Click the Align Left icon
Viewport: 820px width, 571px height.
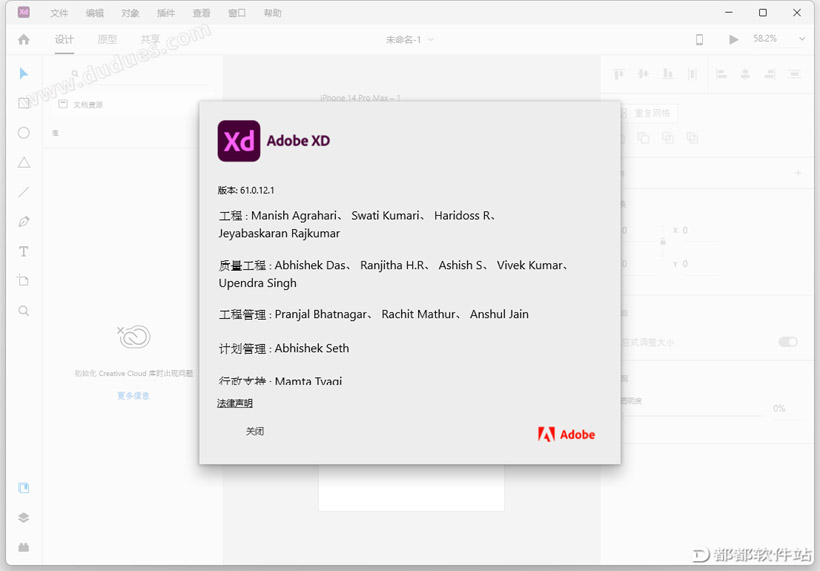(721, 74)
